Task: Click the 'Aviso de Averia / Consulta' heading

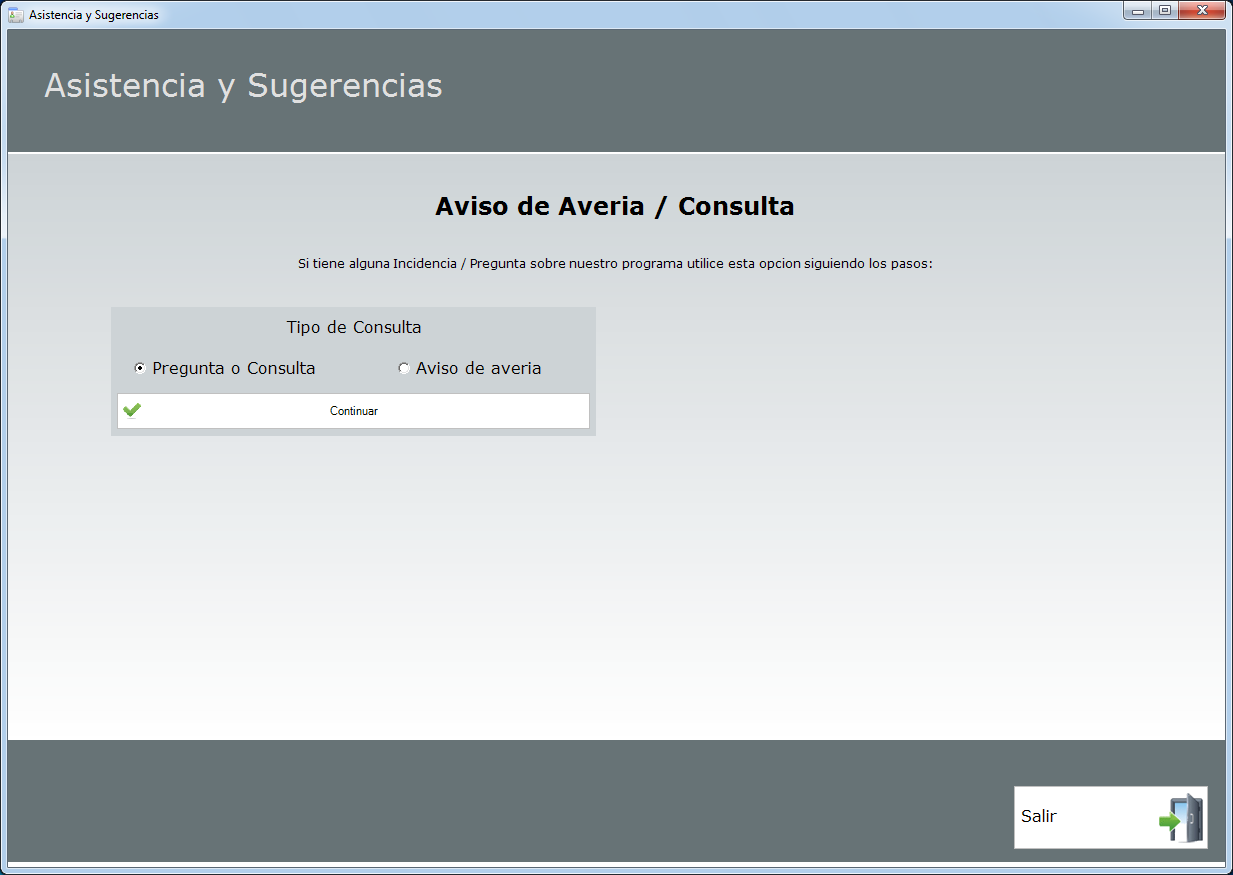Action: click(x=614, y=207)
